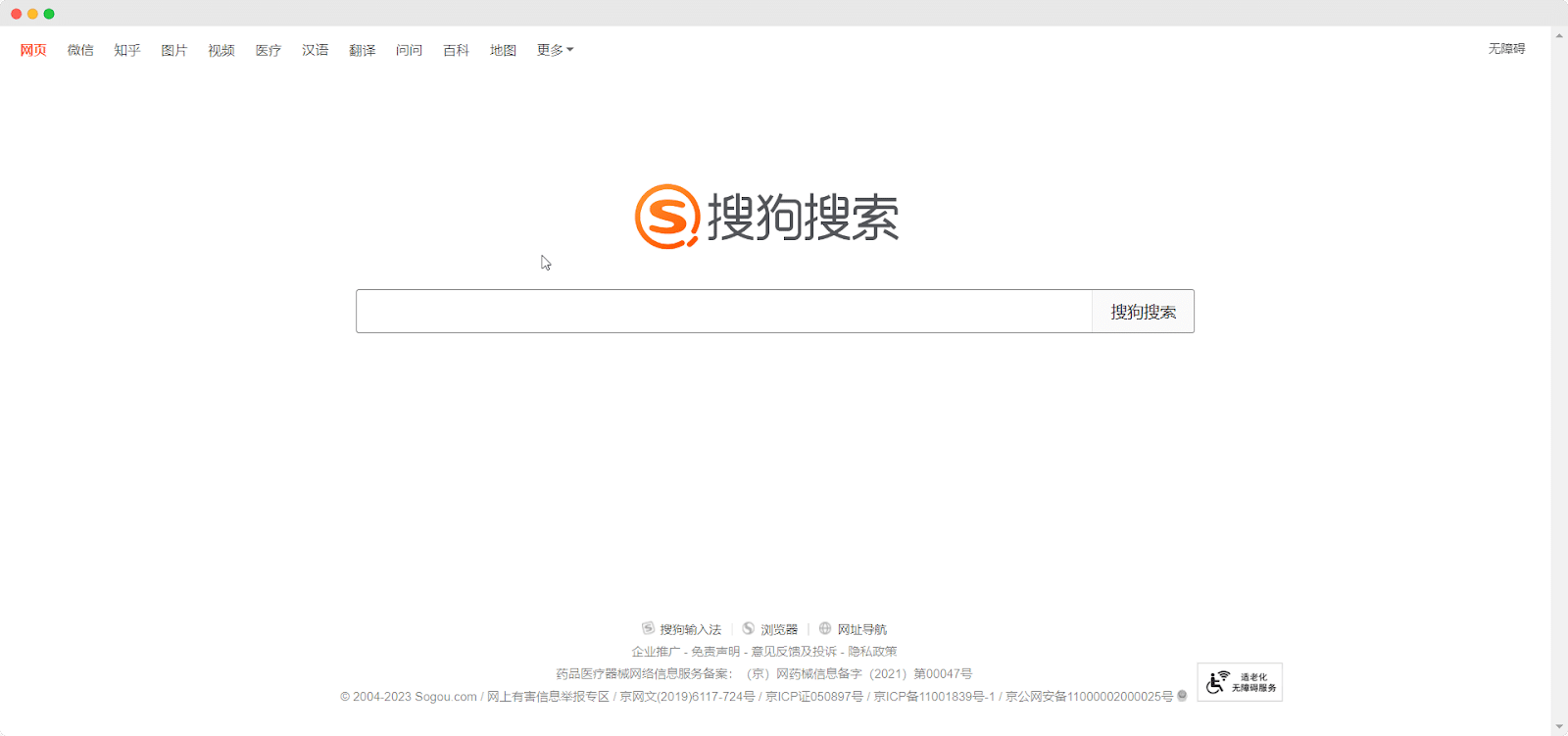Switch to 知乎 search
The image size is (1568, 736).
[127, 50]
